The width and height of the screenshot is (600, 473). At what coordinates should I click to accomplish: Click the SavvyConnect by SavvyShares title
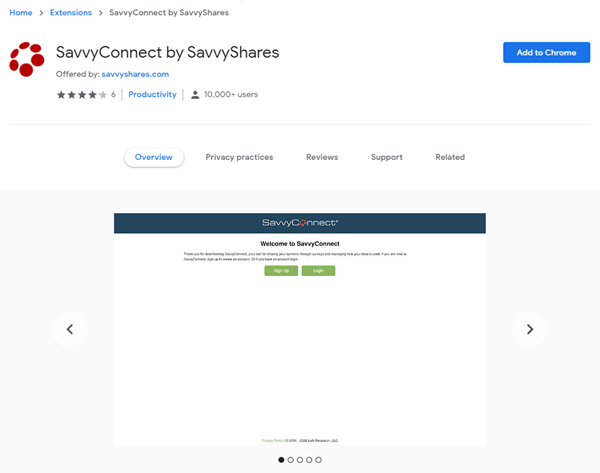coord(168,52)
